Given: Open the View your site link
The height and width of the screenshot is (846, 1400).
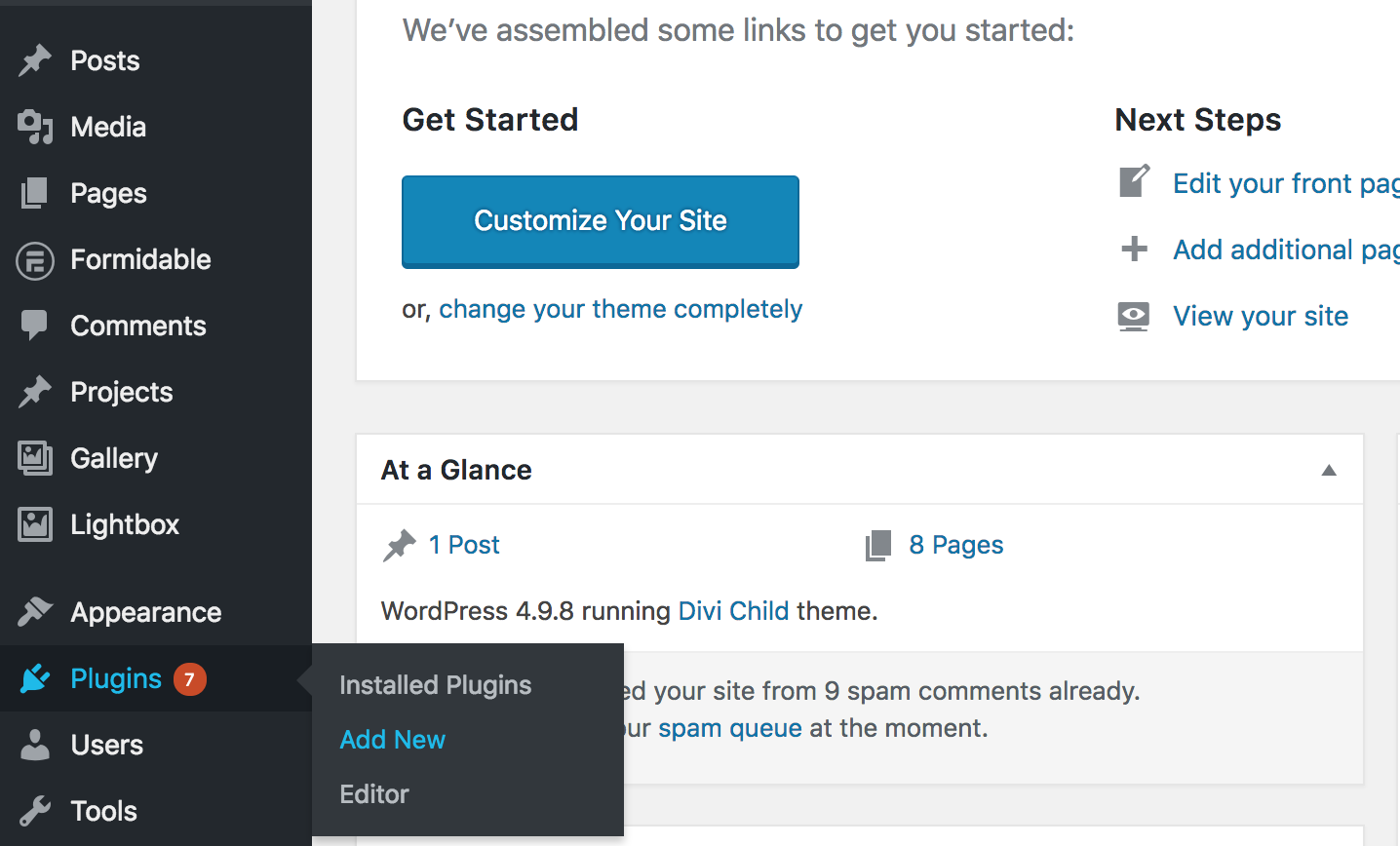Looking at the screenshot, I should coord(1261,316).
